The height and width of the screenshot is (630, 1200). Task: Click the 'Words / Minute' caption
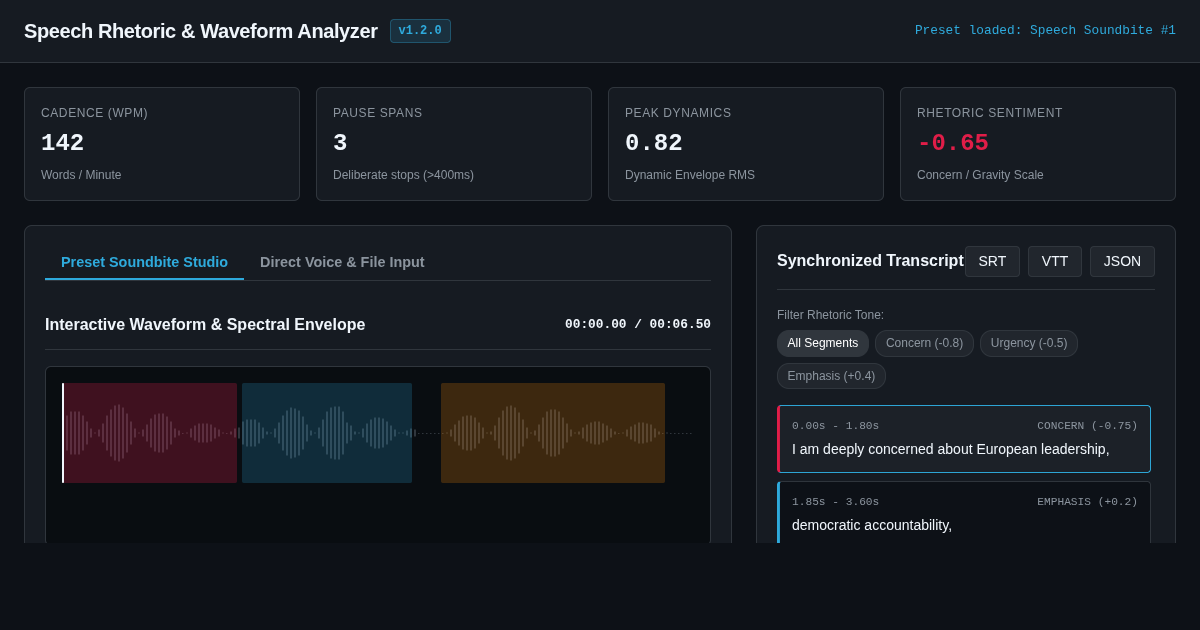pos(81,175)
